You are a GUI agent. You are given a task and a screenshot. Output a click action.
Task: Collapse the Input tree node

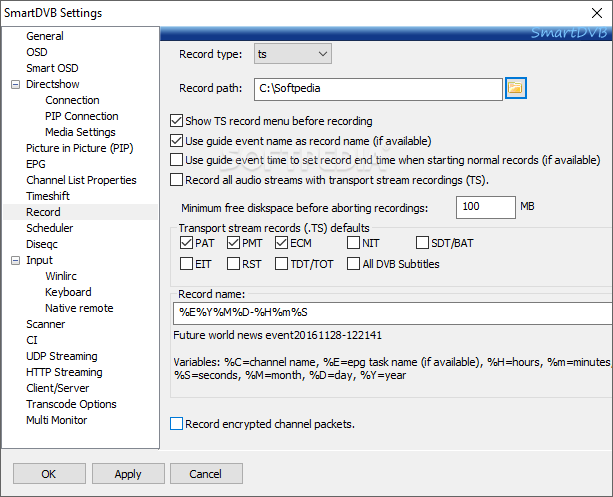[15, 260]
